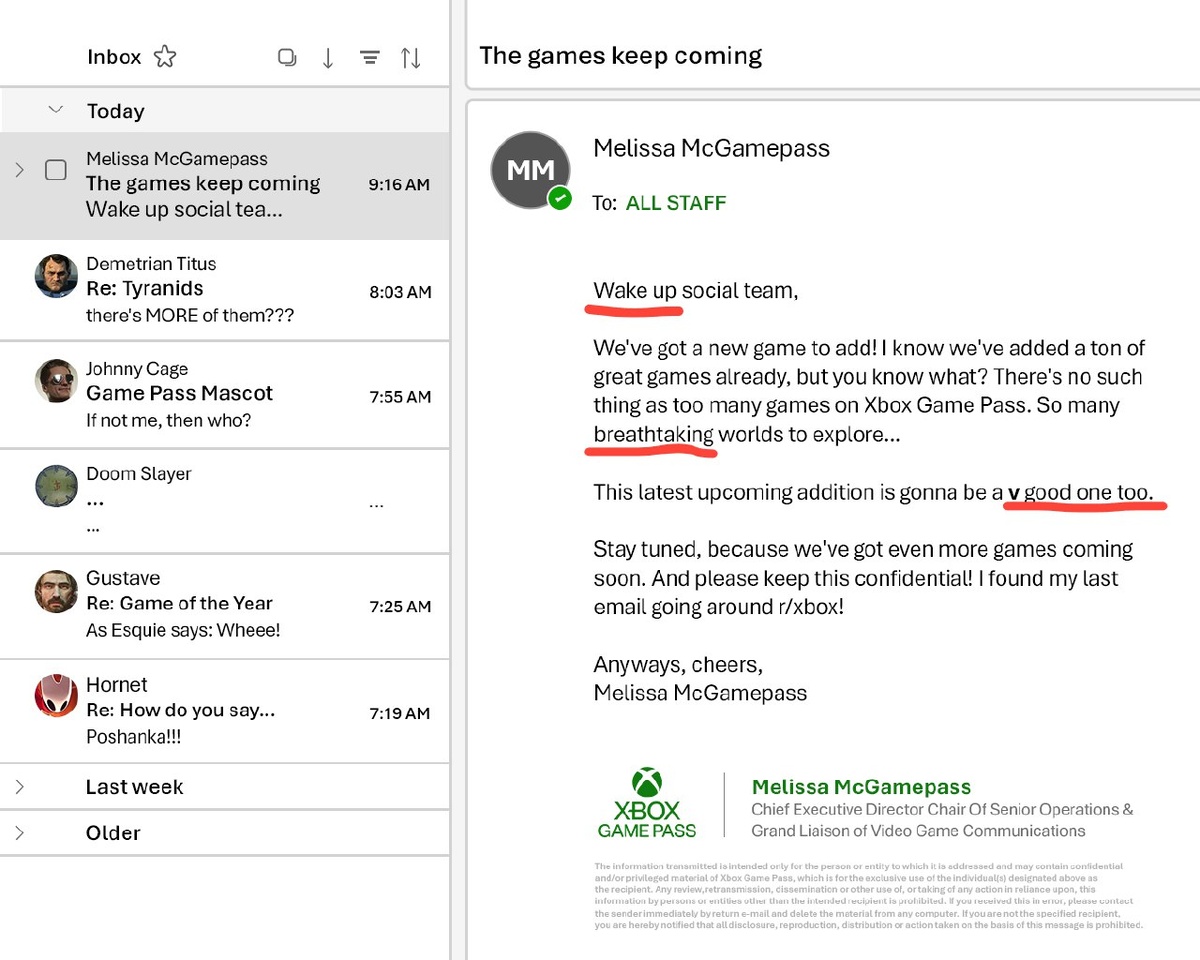Click the green verified badge on avatar
Viewport: 1200px width, 960px height.
[x=560, y=198]
